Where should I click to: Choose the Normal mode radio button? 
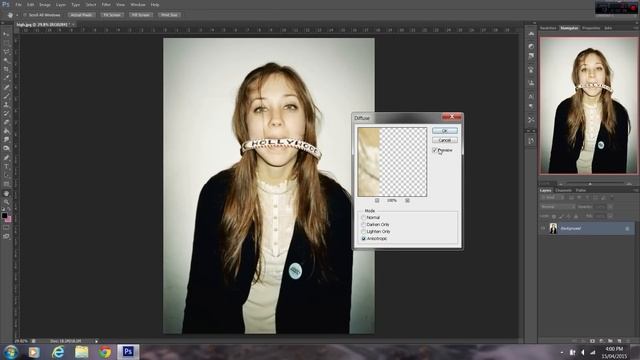pos(363,218)
